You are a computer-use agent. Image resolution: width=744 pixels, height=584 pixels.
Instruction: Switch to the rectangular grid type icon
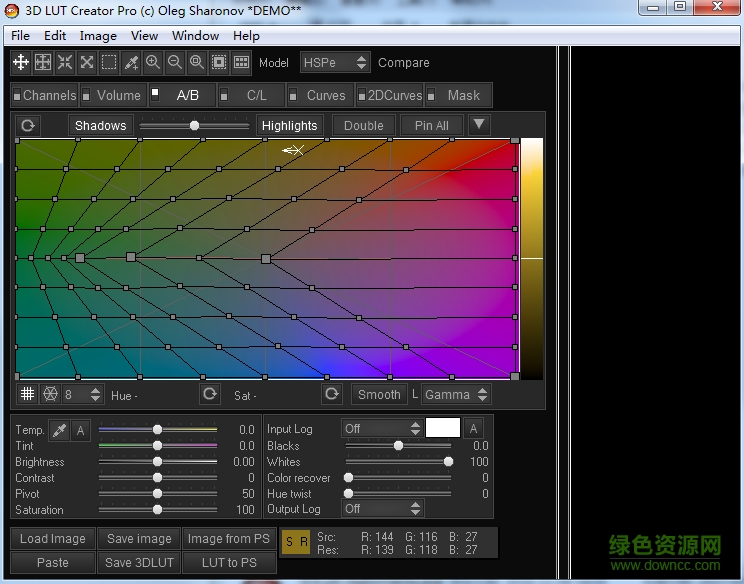28,394
